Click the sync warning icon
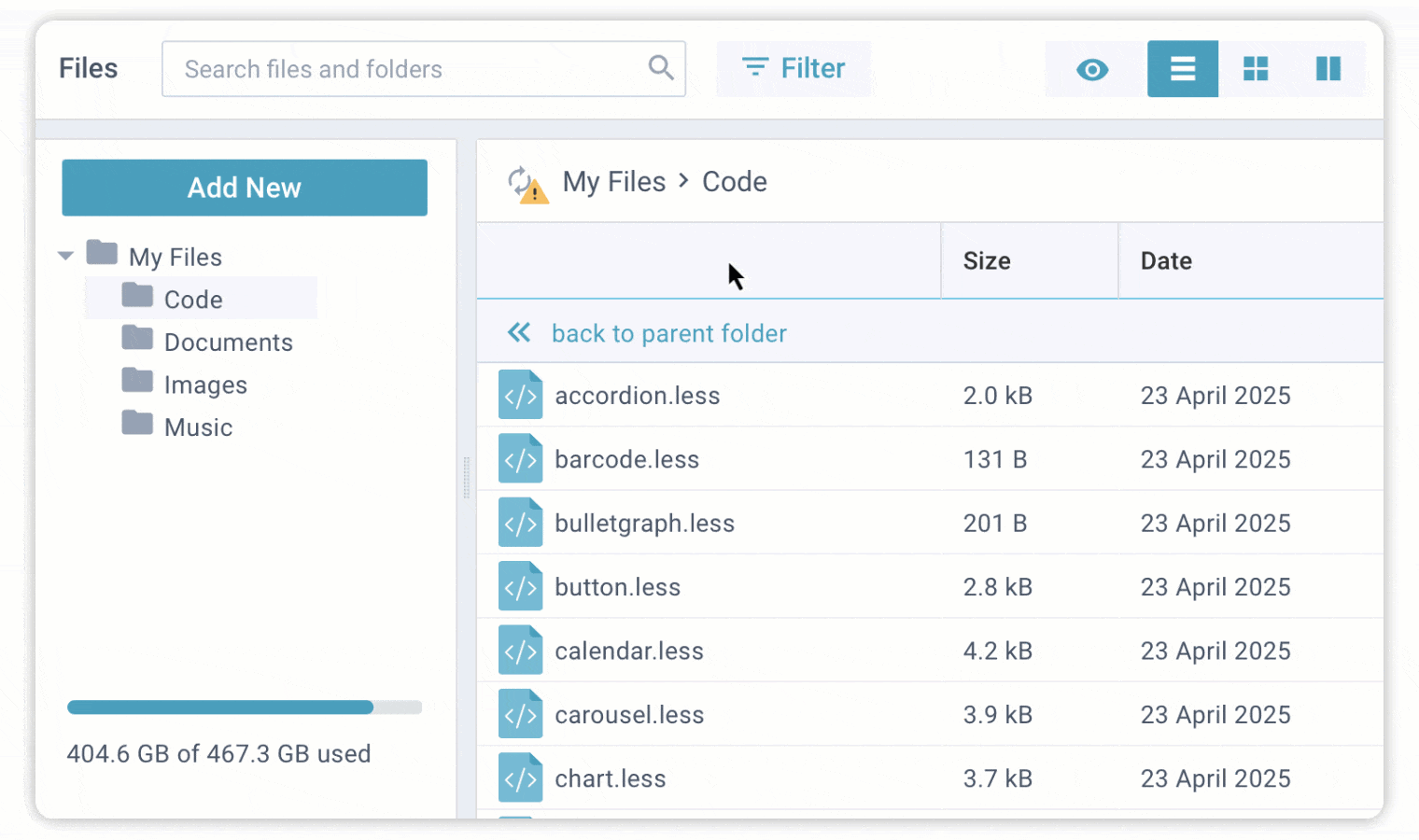 pyautogui.click(x=527, y=184)
